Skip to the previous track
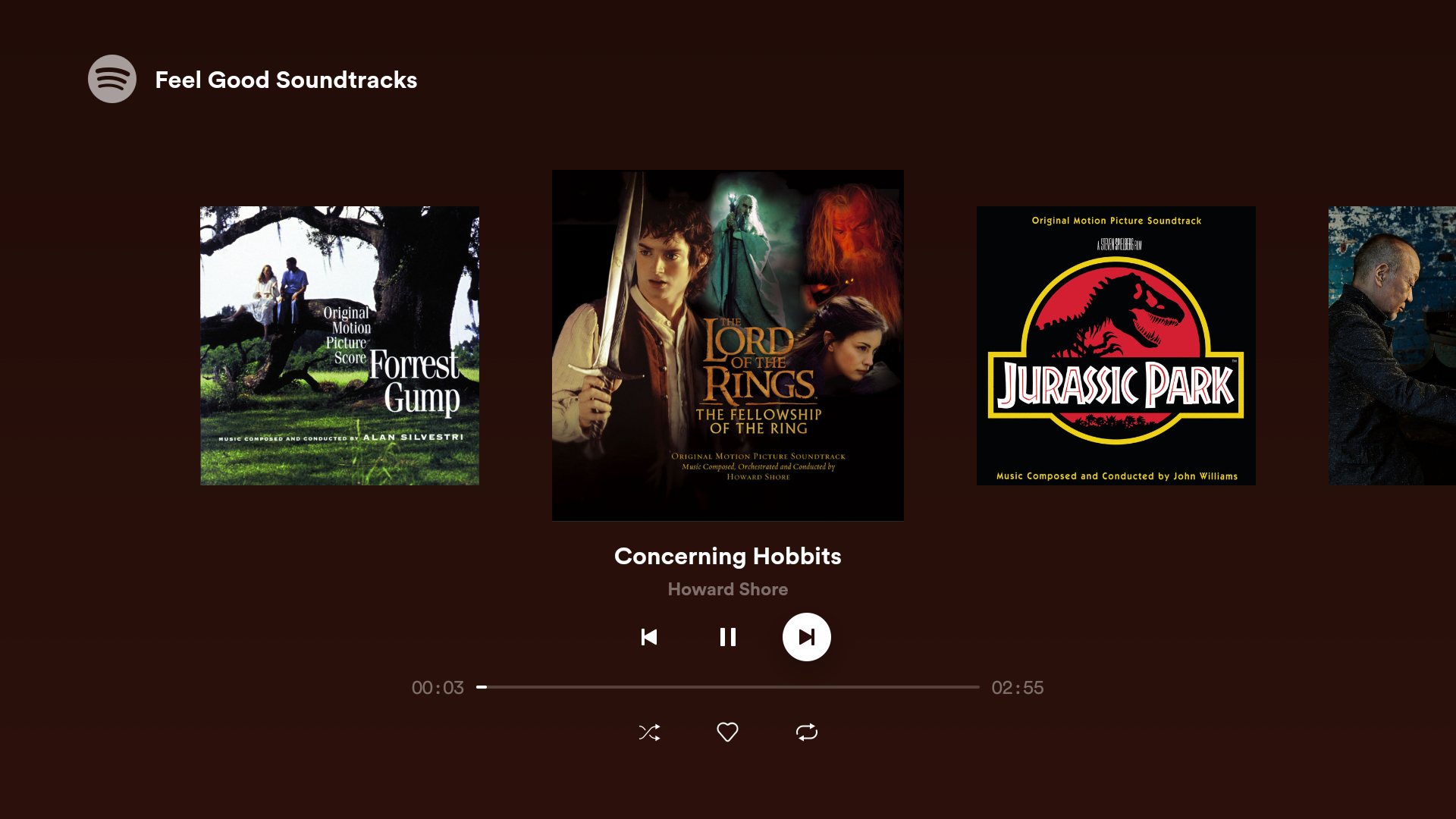The height and width of the screenshot is (819, 1456). click(649, 637)
